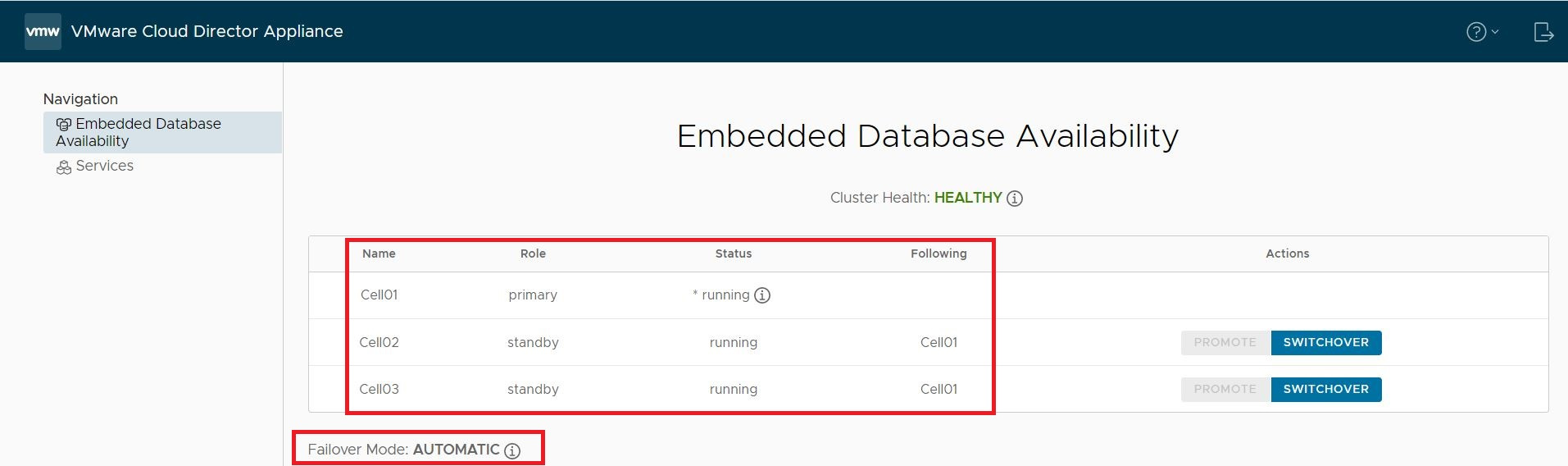Expand the help menu chevron
The width and height of the screenshot is (1568, 466).
1495,32
